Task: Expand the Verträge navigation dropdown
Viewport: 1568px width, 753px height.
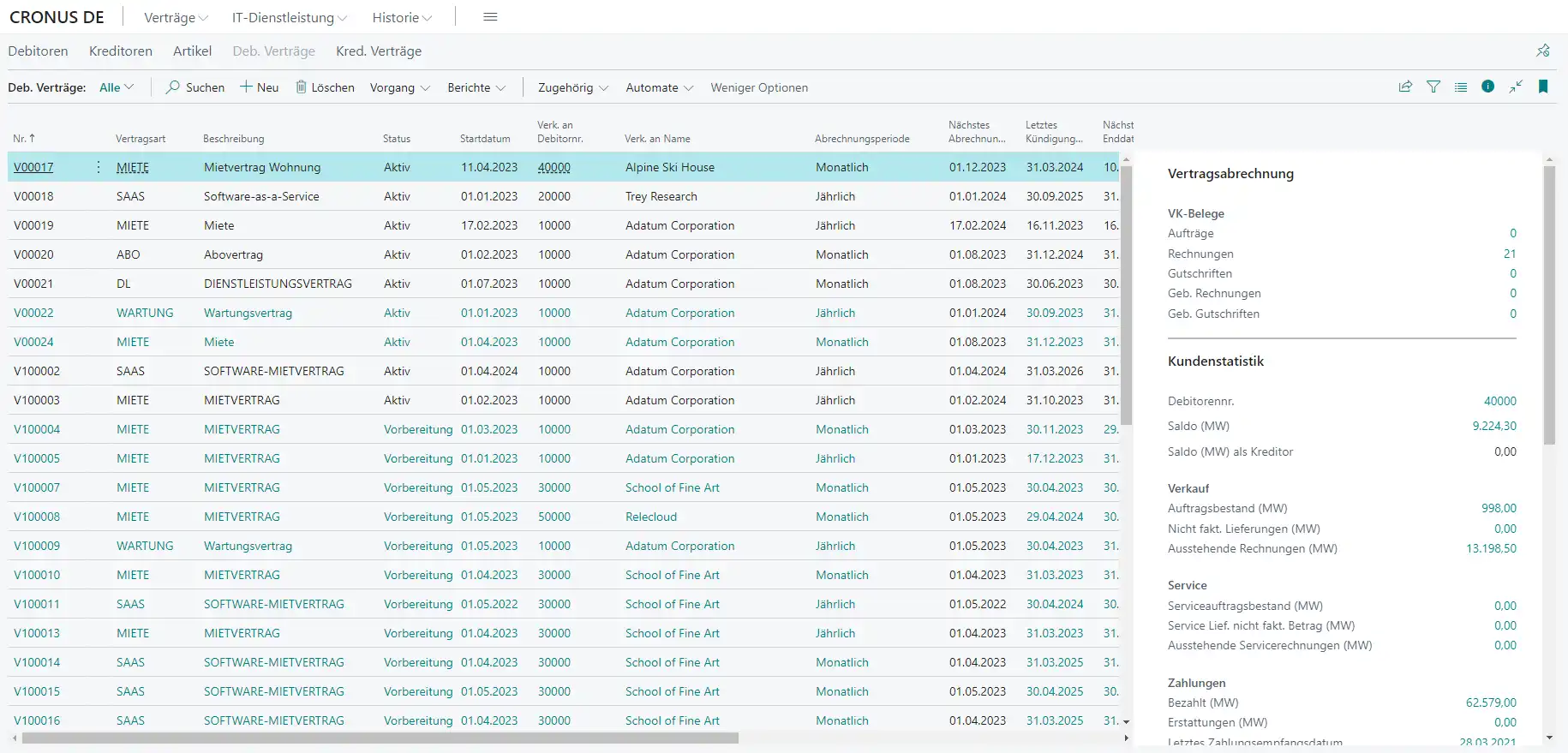Action: 176,18
